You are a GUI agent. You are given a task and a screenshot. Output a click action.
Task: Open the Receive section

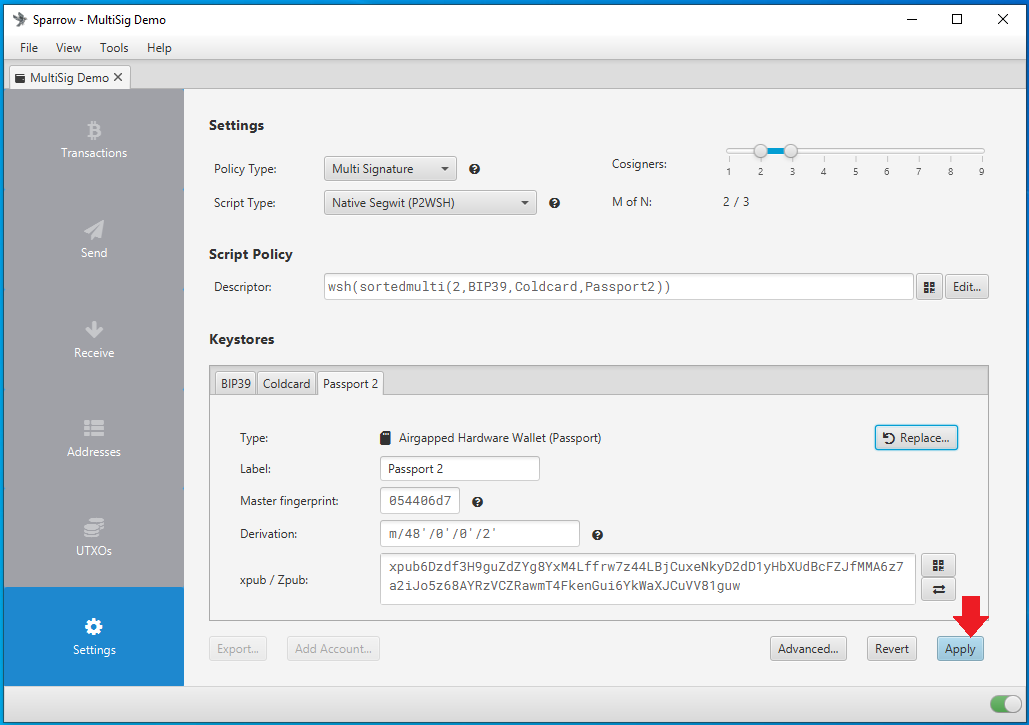[94, 339]
